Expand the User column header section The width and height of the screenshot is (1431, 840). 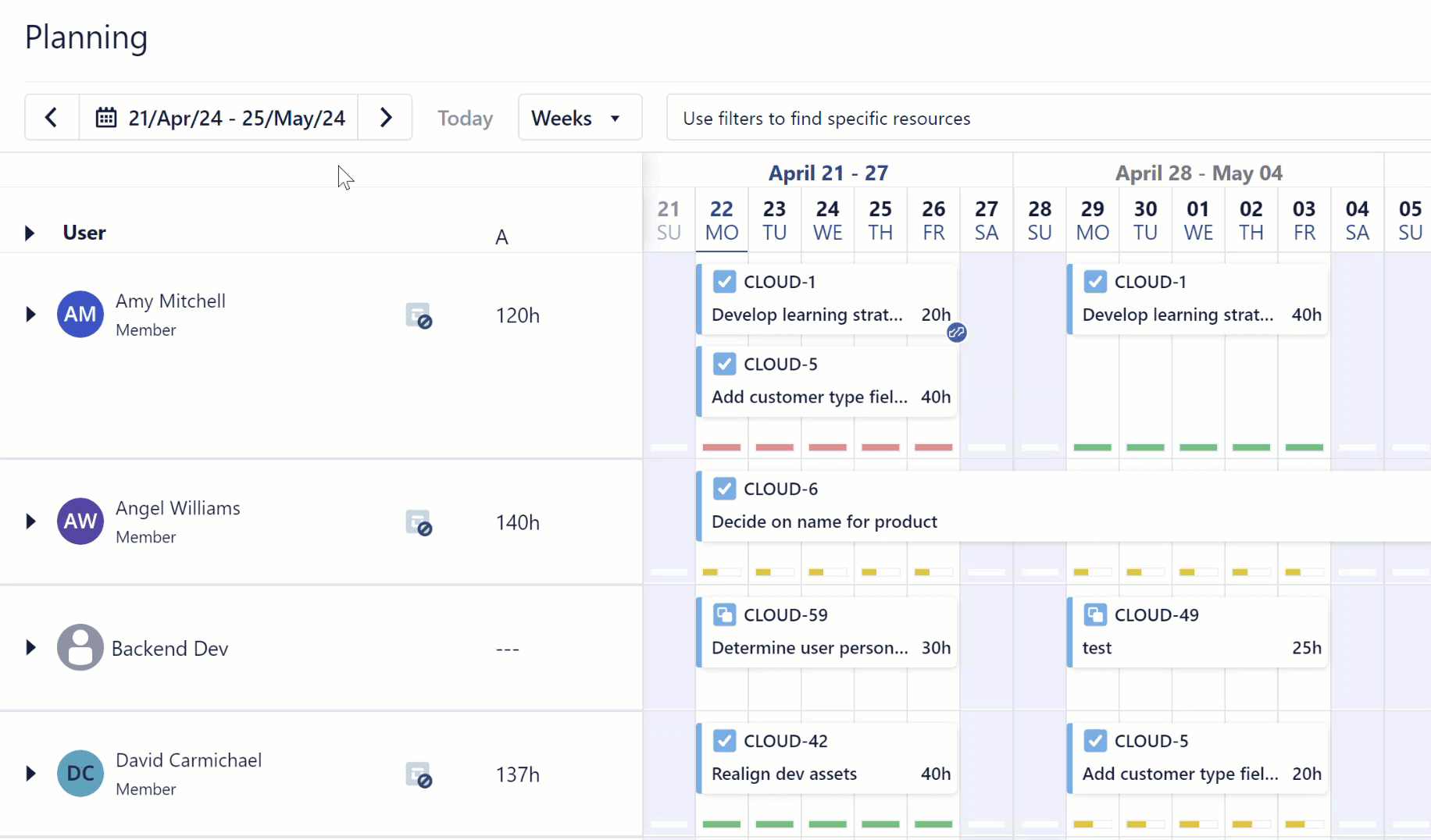(x=30, y=232)
